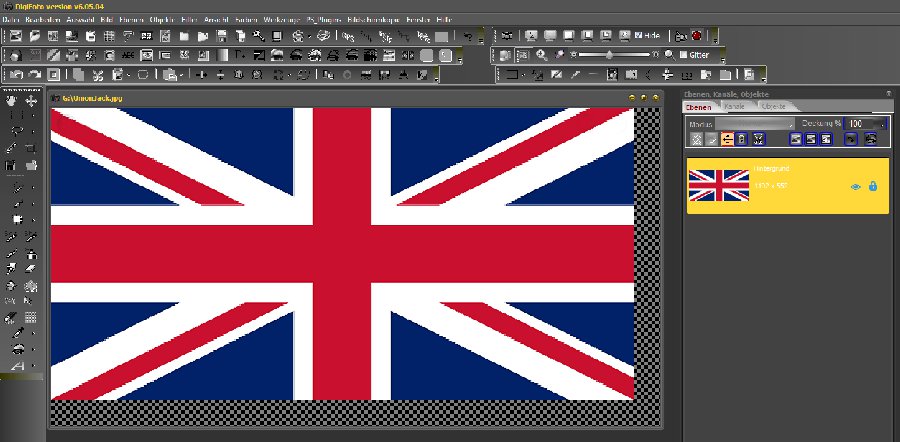The height and width of the screenshot is (442, 900).
Task: Click the red record button icon
Action: pos(696,36)
